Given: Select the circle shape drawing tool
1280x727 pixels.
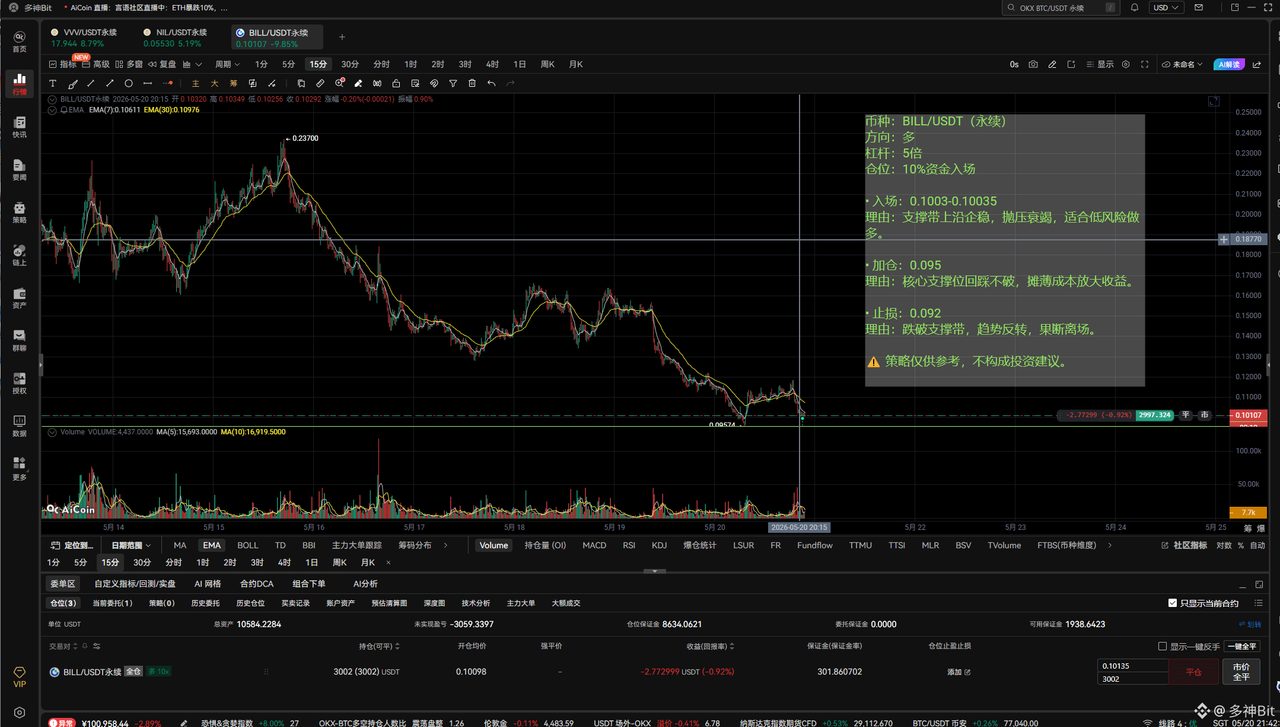Looking at the screenshot, I should [129, 83].
